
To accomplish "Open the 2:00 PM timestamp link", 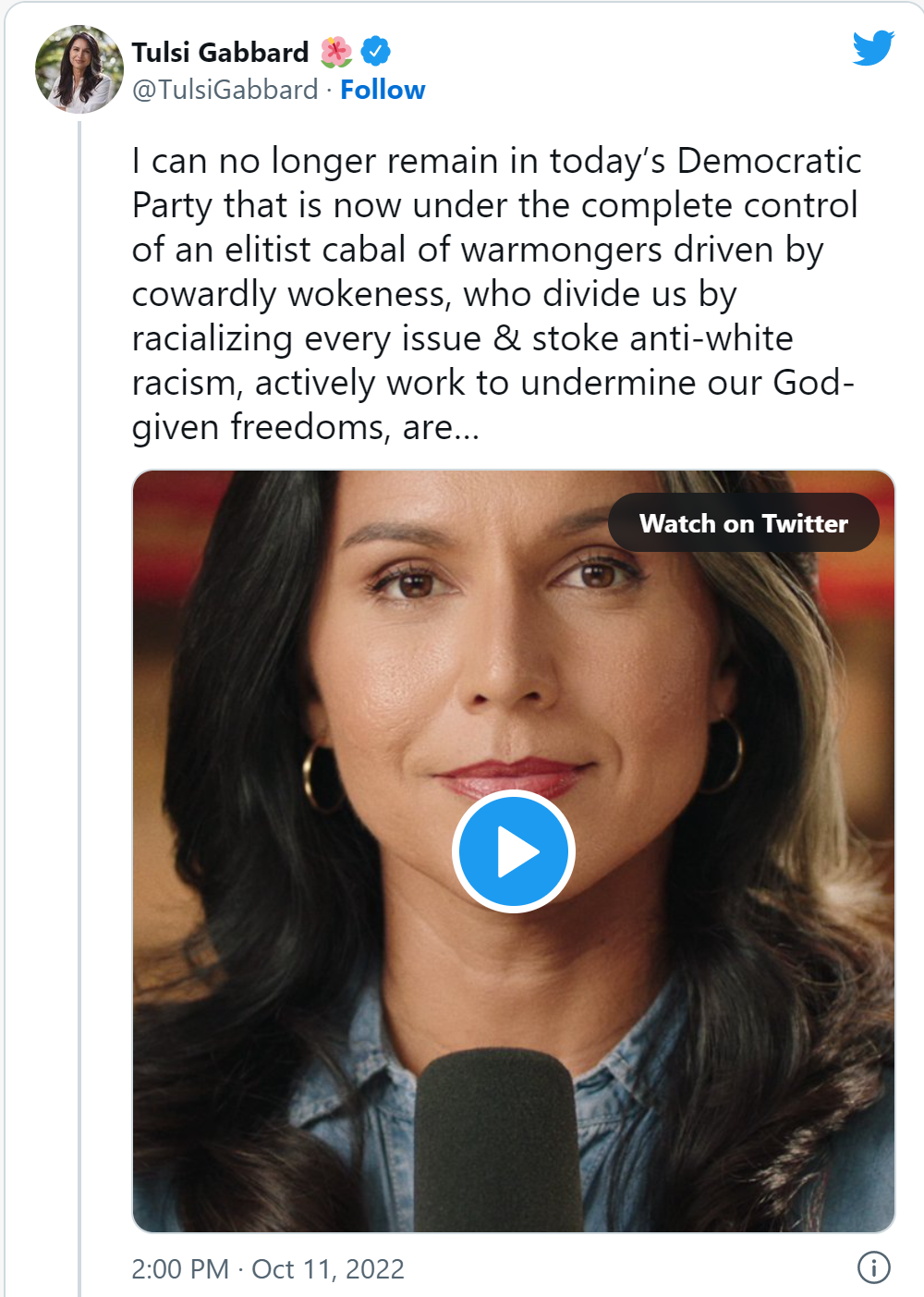I will pyautogui.click(x=180, y=1268).
